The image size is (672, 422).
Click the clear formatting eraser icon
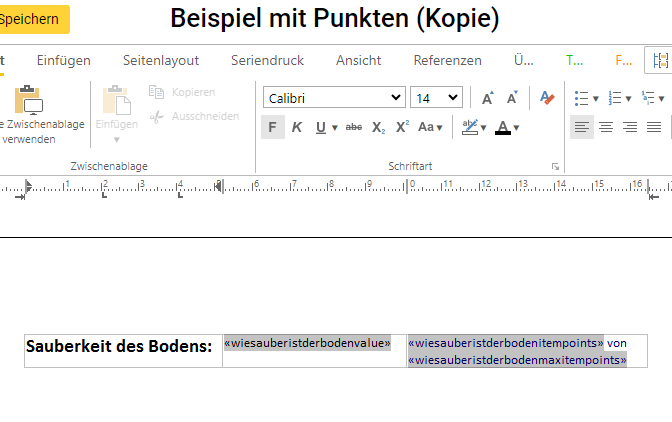pyautogui.click(x=546, y=98)
